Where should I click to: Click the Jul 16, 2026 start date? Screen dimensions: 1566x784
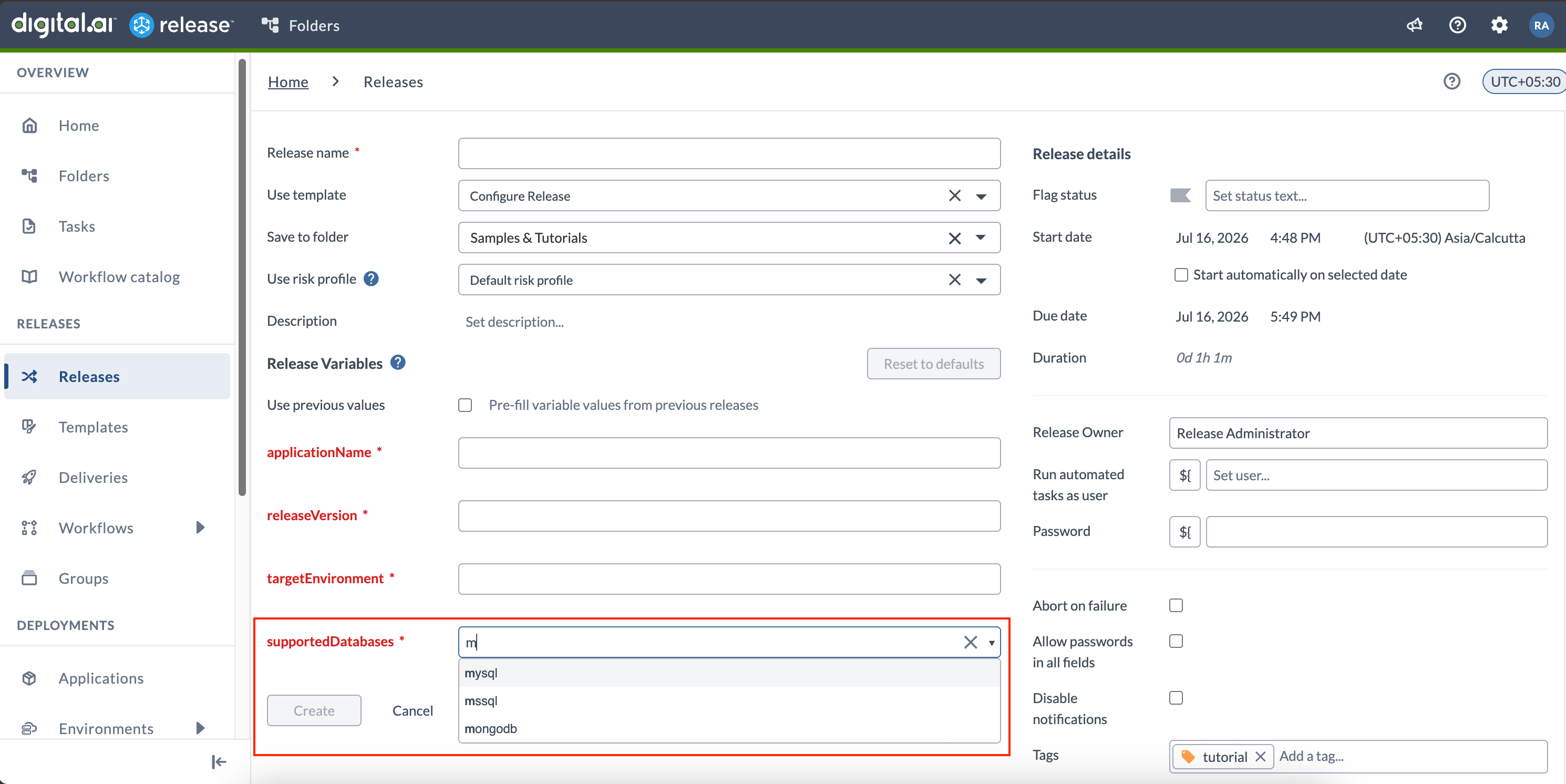[x=1211, y=238]
